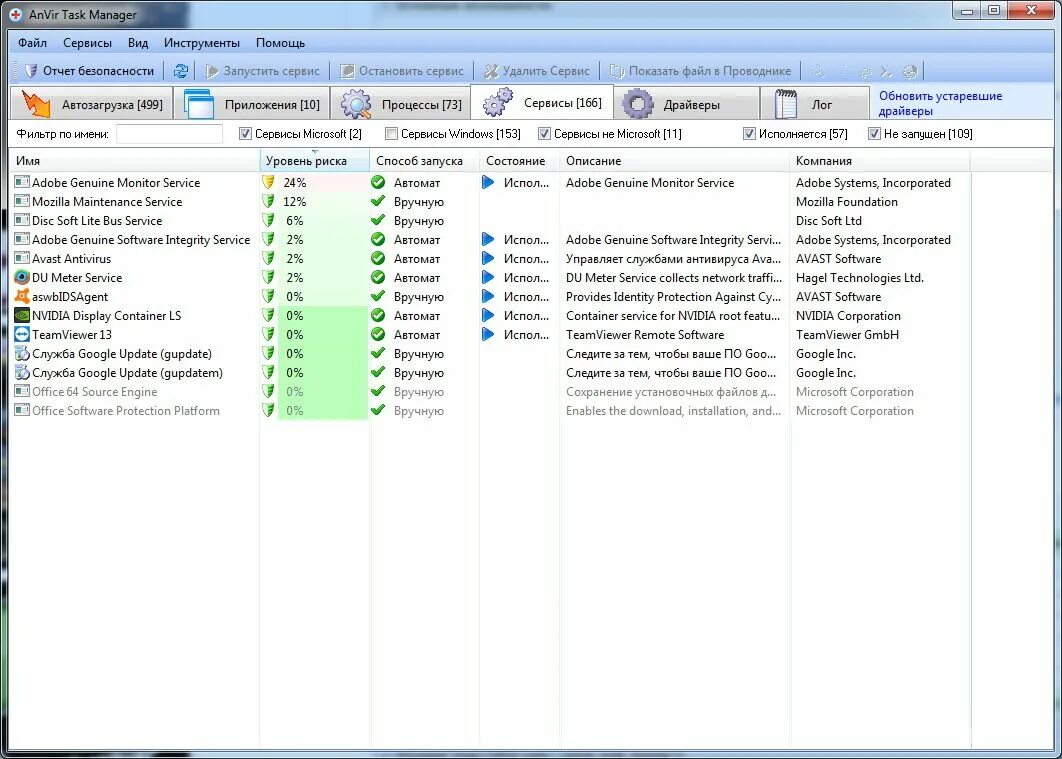Switch to the Лог tab
1062x759 pixels.
click(815, 104)
